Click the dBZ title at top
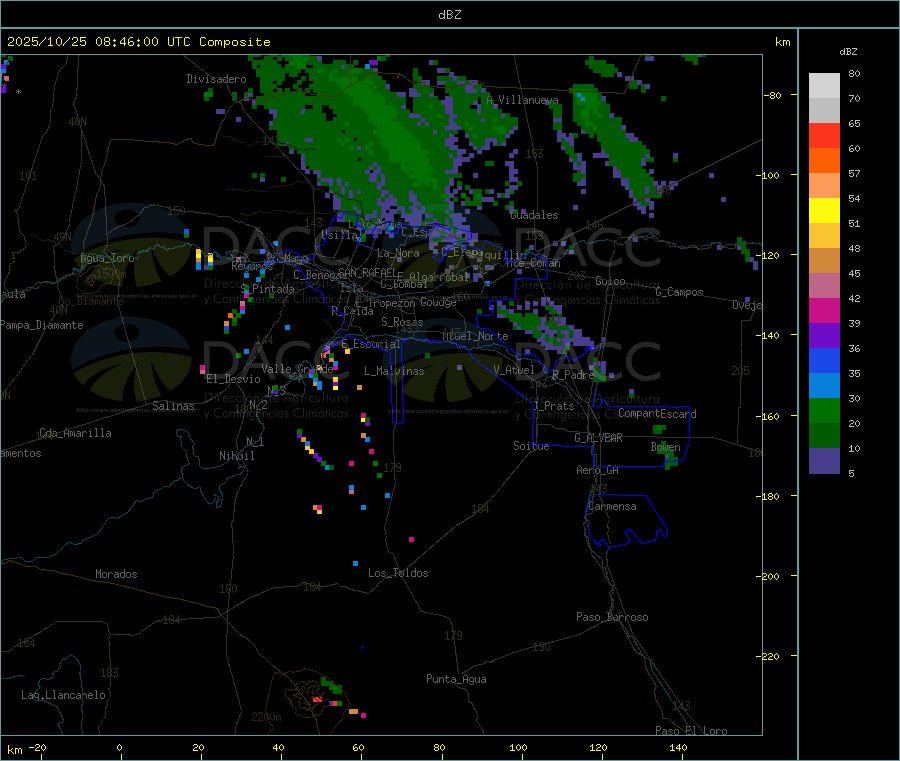 click(449, 15)
